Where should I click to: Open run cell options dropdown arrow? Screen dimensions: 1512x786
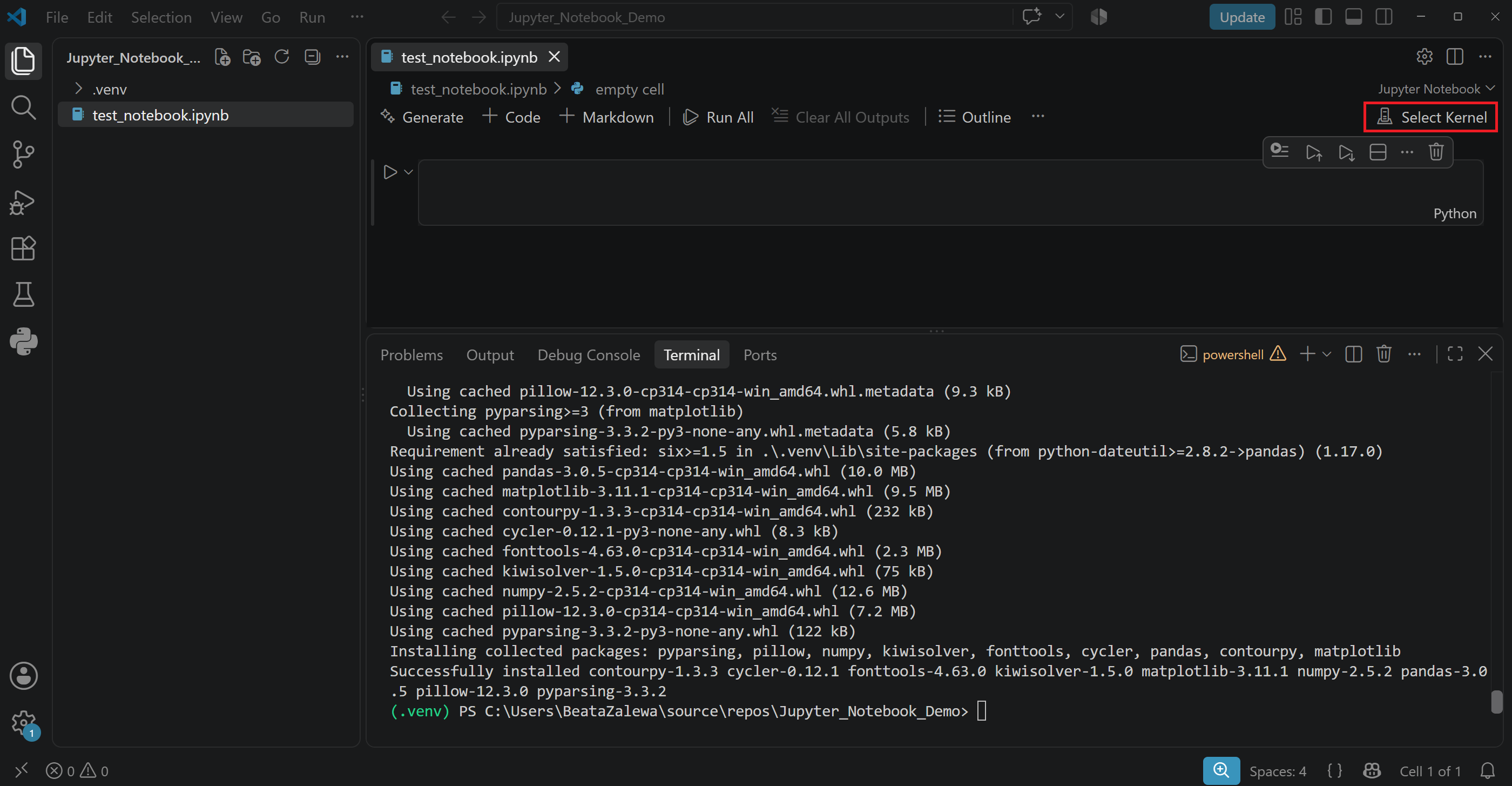(x=409, y=172)
